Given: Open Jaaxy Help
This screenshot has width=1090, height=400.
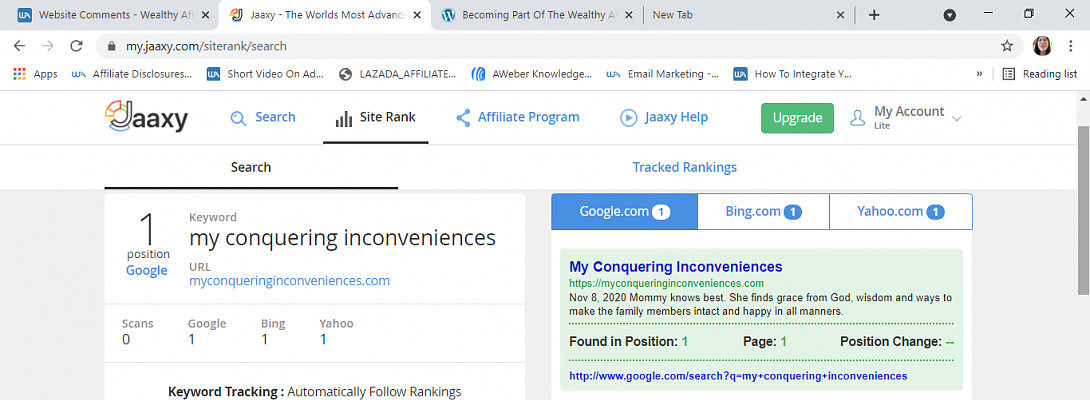Looking at the screenshot, I should click(664, 118).
